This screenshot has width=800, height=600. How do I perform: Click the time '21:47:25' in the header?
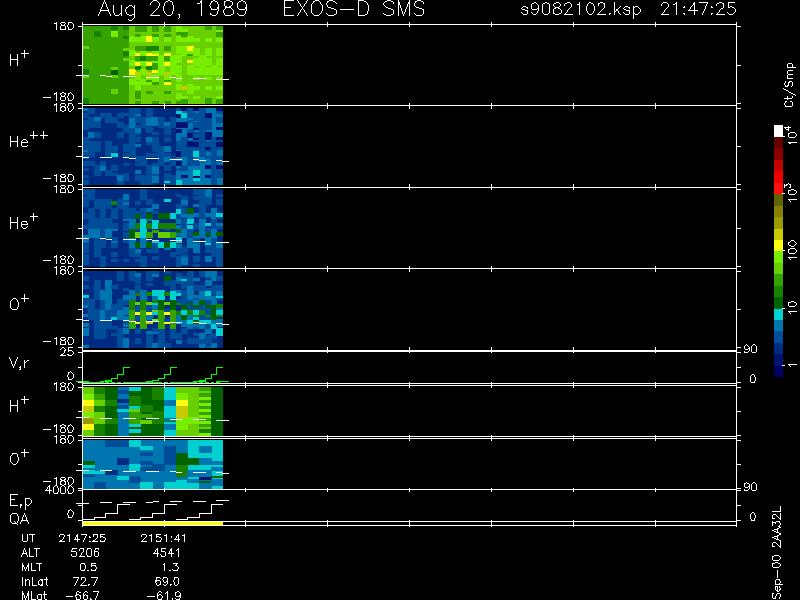click(x=698, y=9)
